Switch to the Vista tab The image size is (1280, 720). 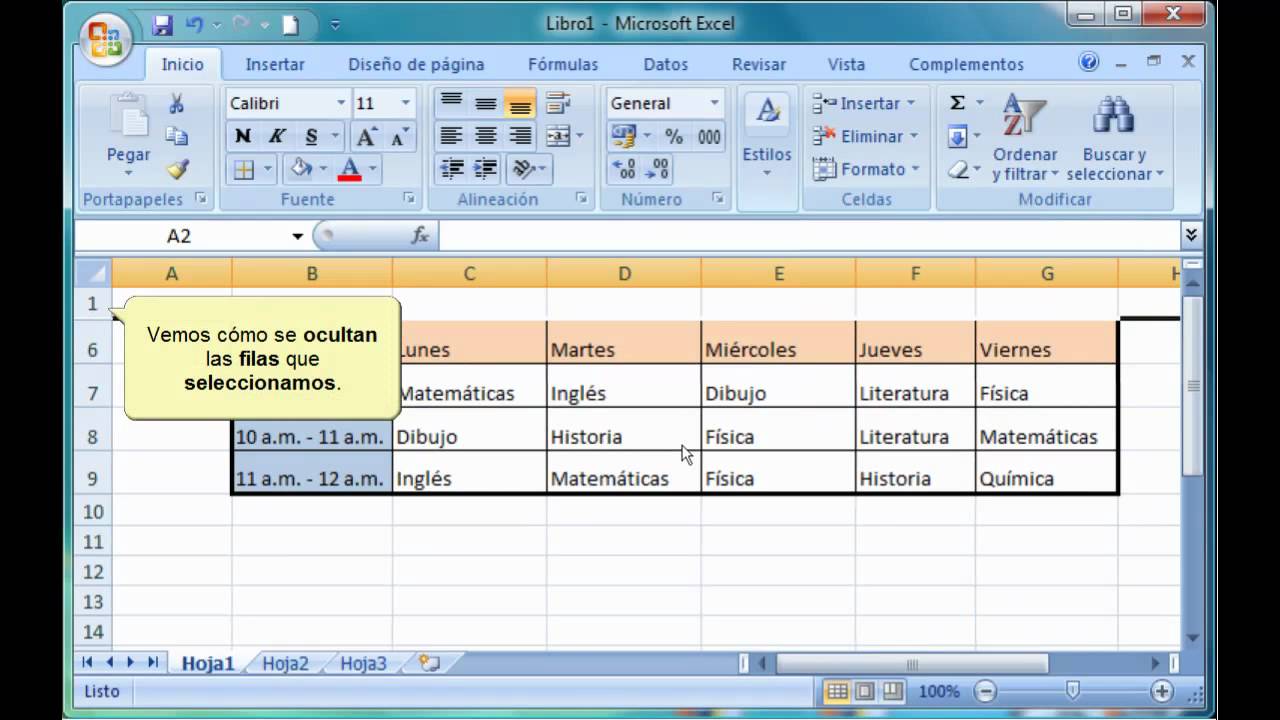click(x=846, y=64)
